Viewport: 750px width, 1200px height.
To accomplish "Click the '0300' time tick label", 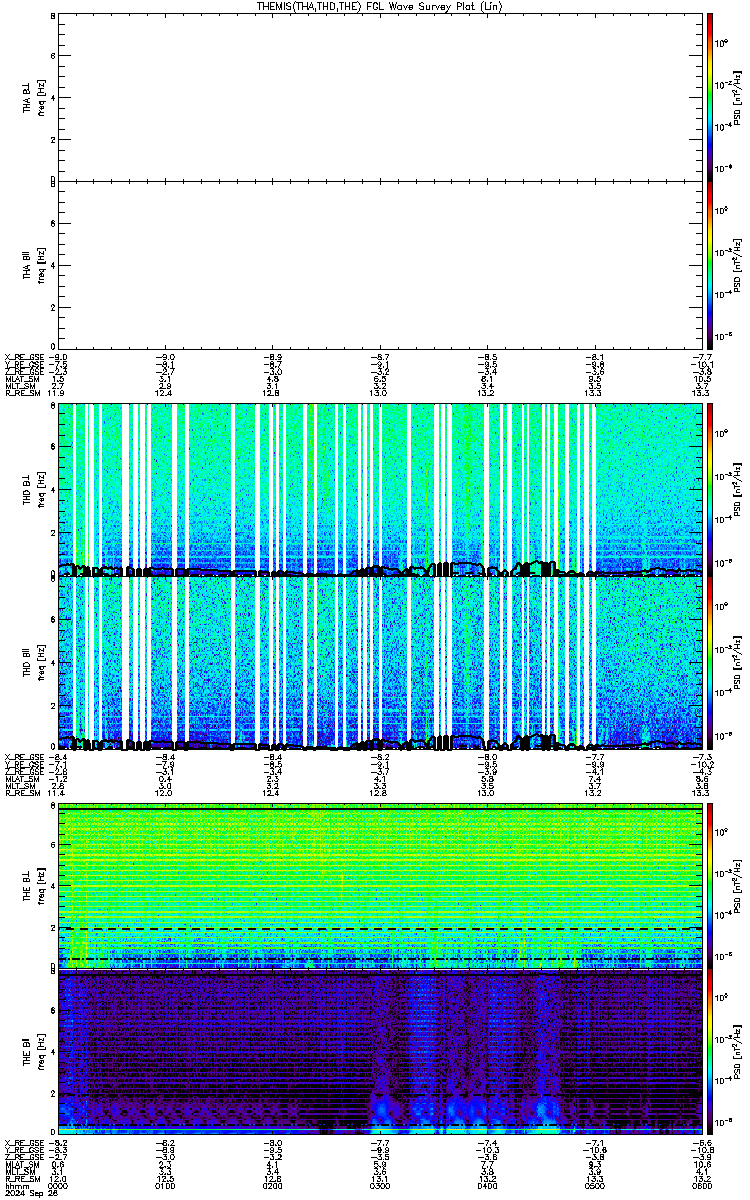I will pos(381,1187).
